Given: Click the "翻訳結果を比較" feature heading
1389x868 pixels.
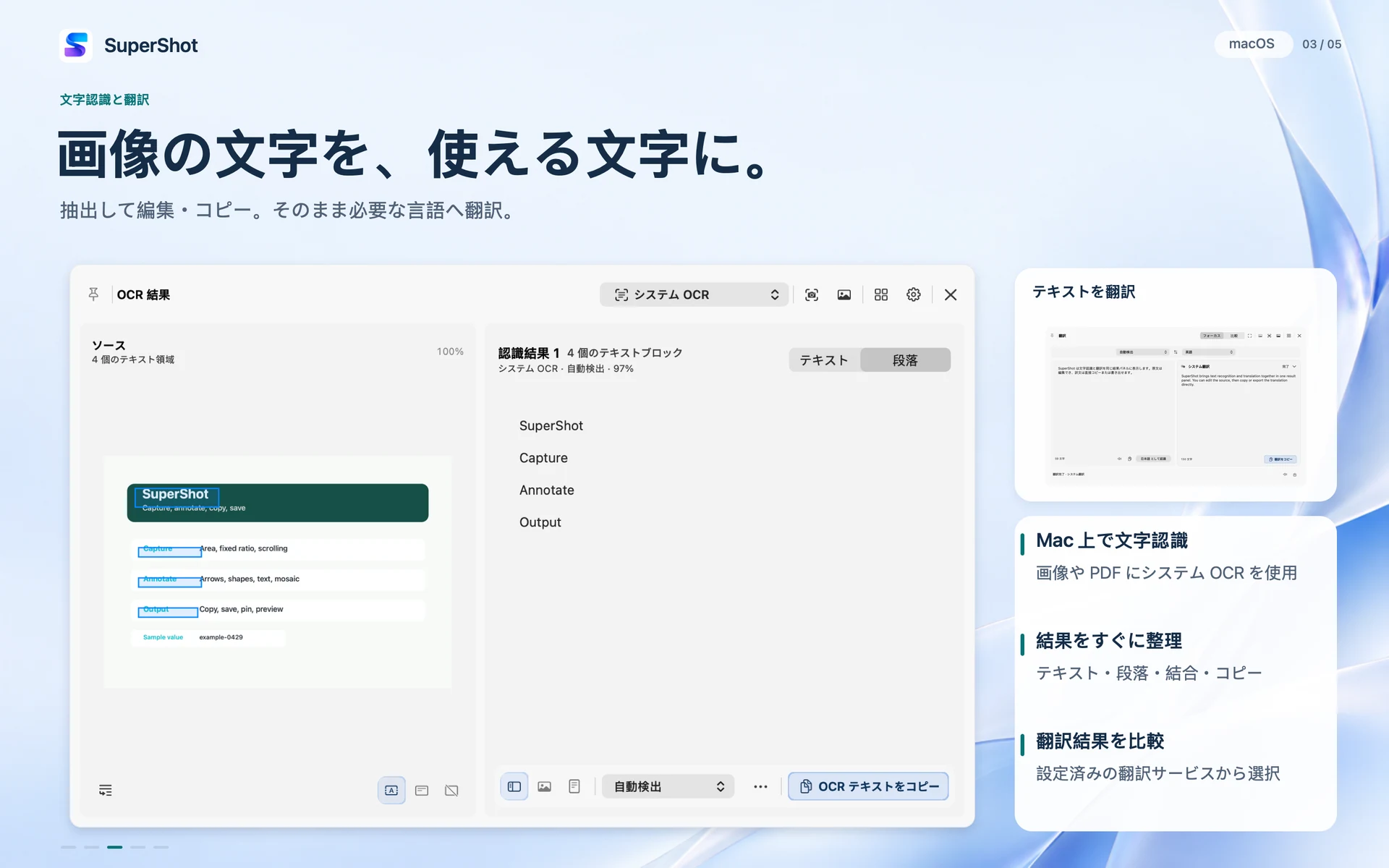Looking at the screenshot, I should 1100,741.
